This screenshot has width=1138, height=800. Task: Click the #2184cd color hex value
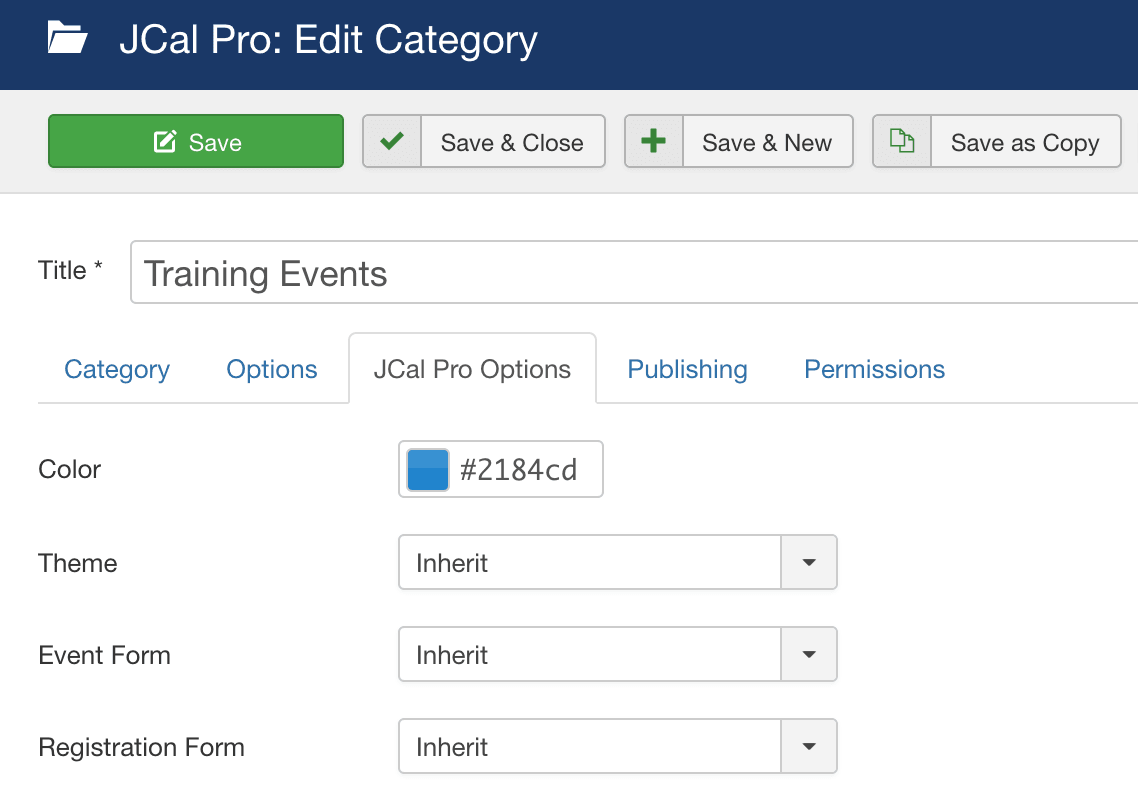tap(519, 470)
